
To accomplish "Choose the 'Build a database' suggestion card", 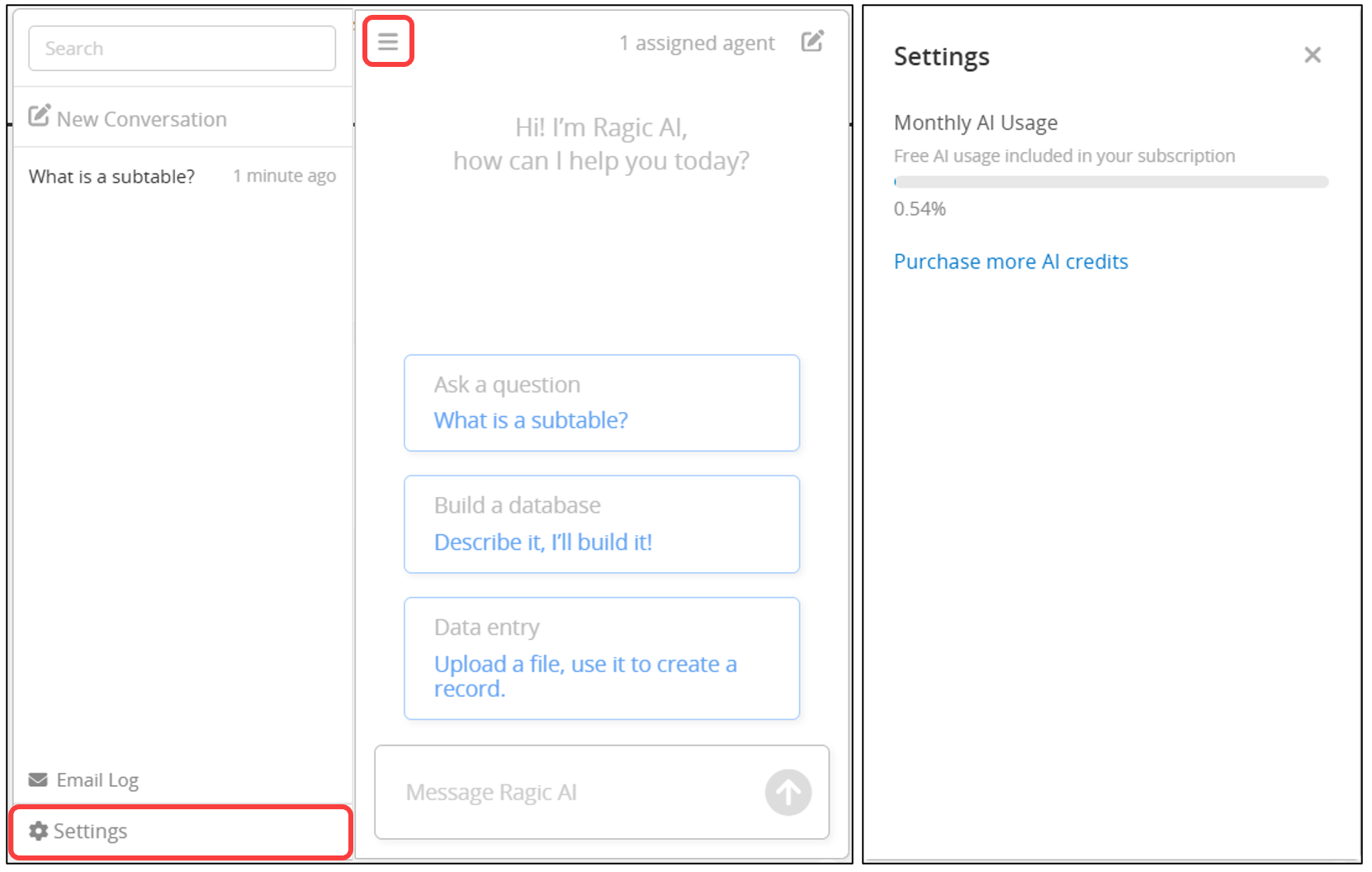I will pos(601,524).
